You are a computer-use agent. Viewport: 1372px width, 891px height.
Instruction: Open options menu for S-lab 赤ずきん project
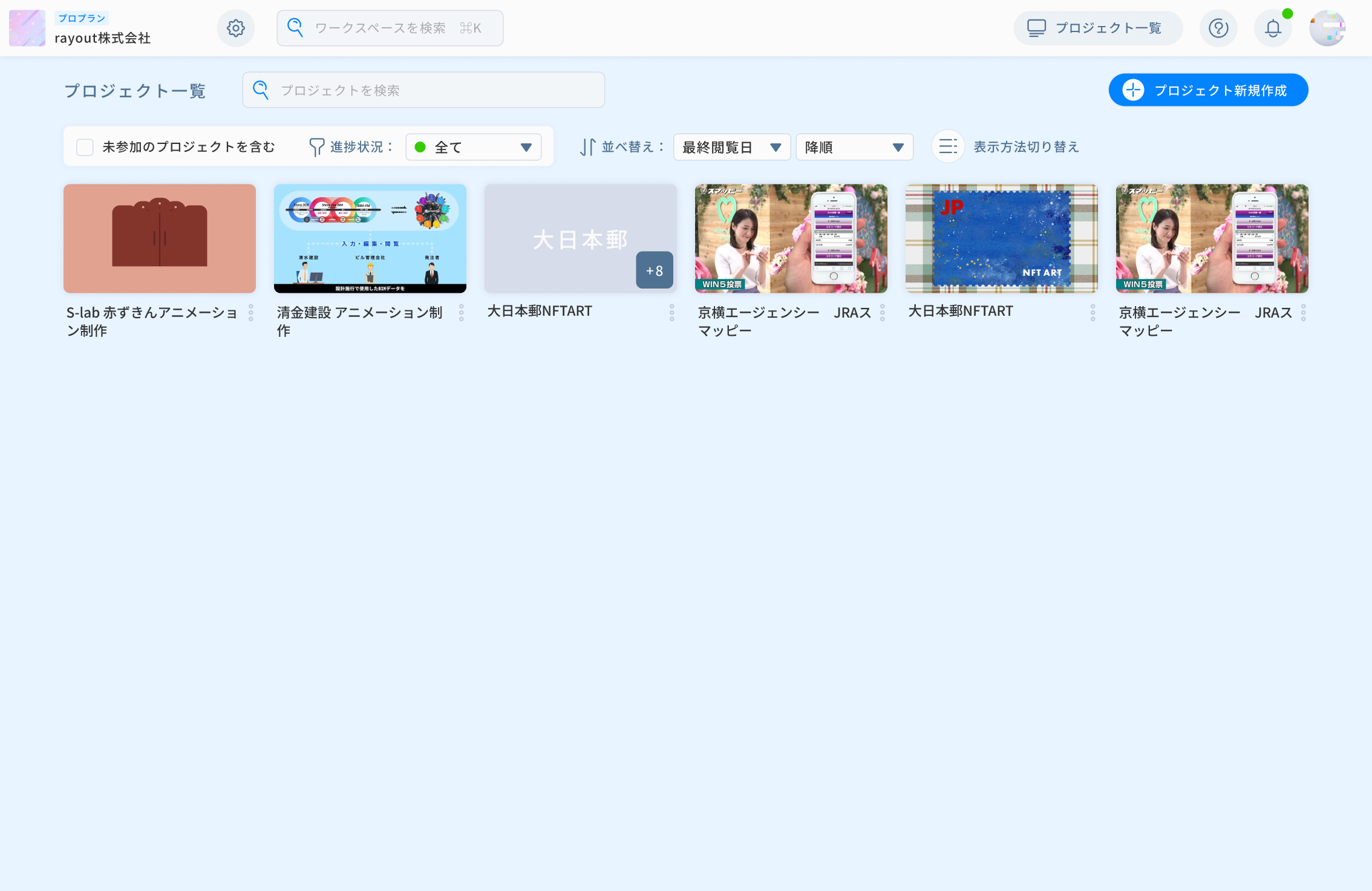coord(250,313)
